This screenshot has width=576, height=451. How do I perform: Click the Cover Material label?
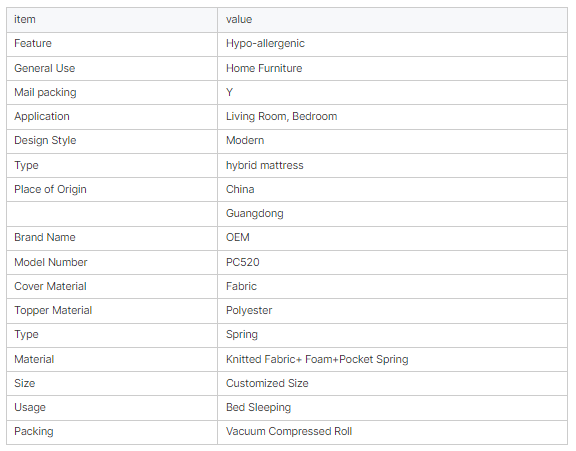[50, 286]
